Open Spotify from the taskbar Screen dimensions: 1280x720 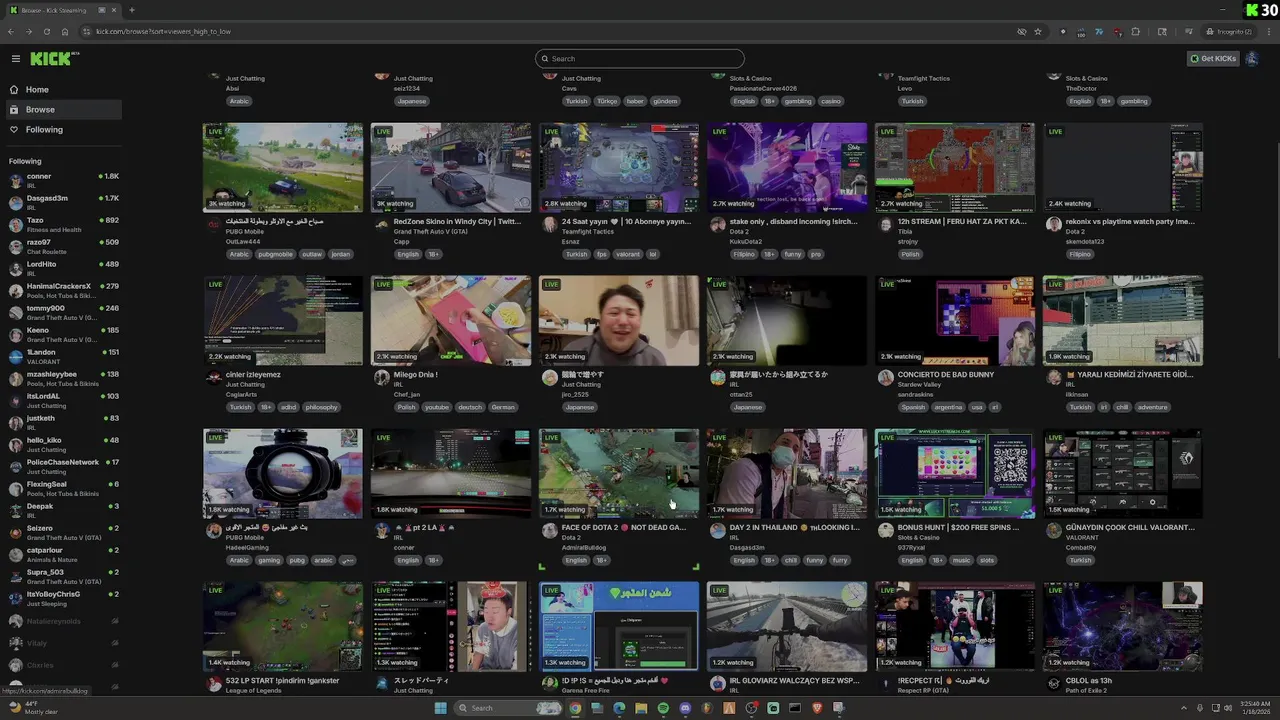pos(663,708)
